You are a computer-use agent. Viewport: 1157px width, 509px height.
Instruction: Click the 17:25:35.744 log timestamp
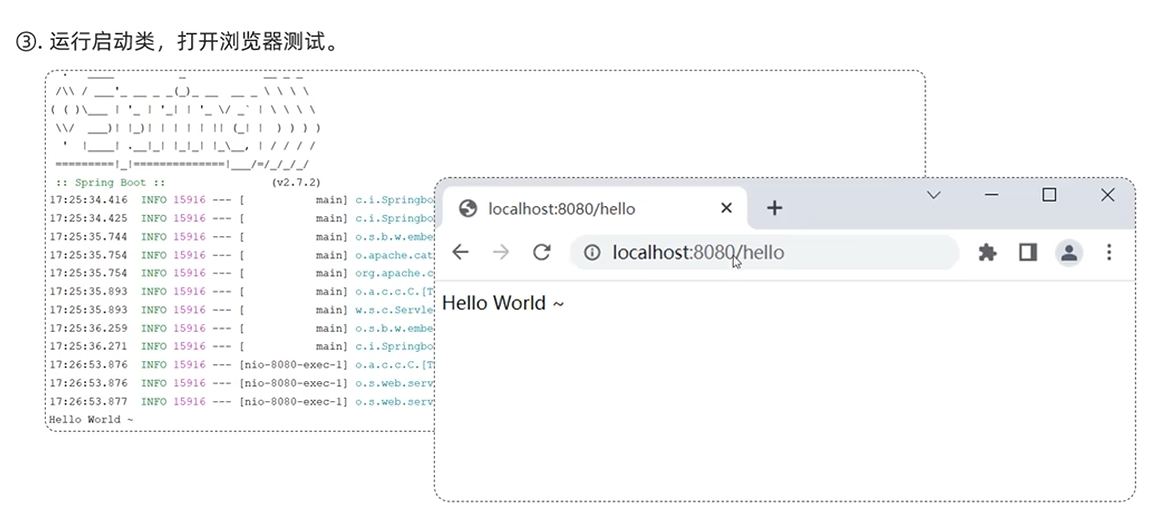click(x=88, y=237)
